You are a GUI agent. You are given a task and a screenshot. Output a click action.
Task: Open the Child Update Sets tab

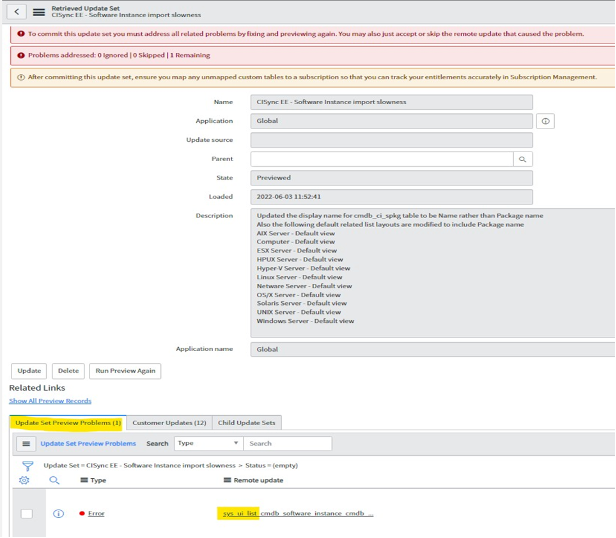tap(247, 423)
